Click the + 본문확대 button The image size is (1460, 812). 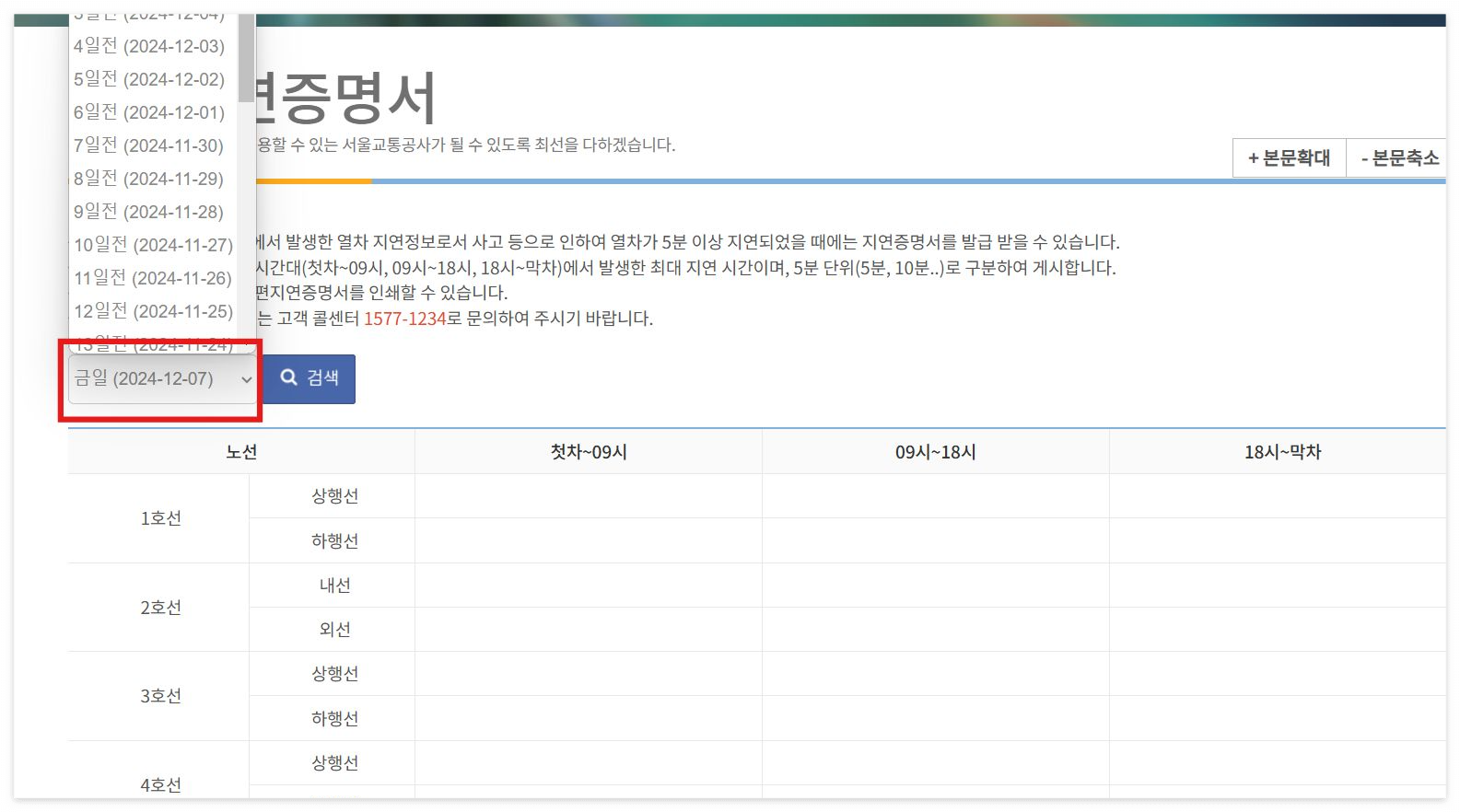click(1289, 158)
